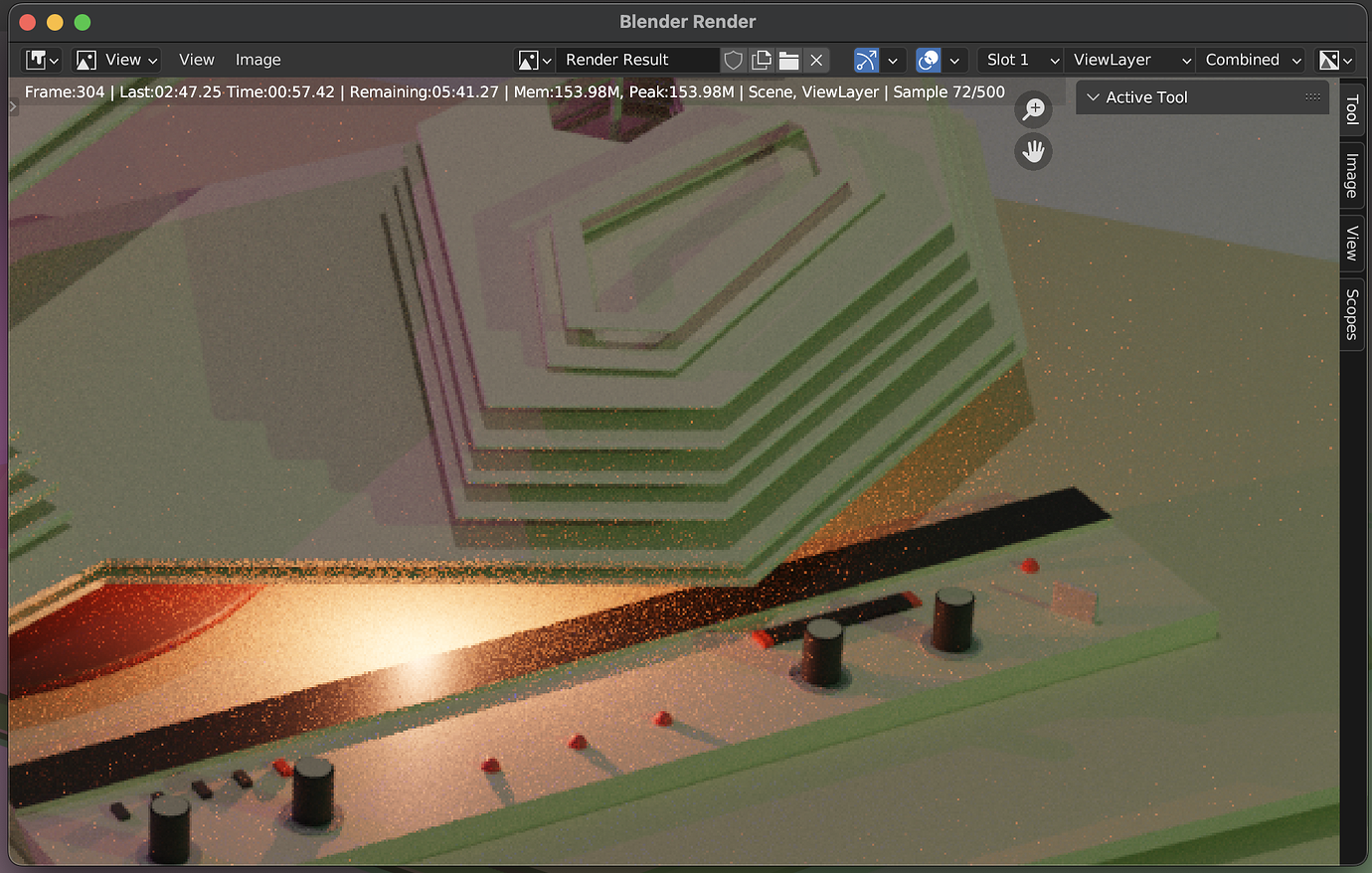This screenshot has height=873, width=1372.
Task: Open the Slot 1 render slot dropdown
Action: 1021,60
